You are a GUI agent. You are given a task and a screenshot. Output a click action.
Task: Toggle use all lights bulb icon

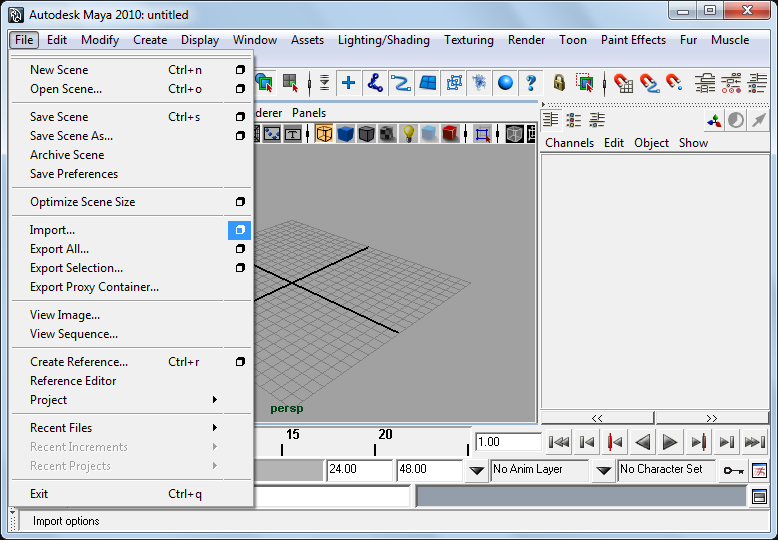point(408,134)
